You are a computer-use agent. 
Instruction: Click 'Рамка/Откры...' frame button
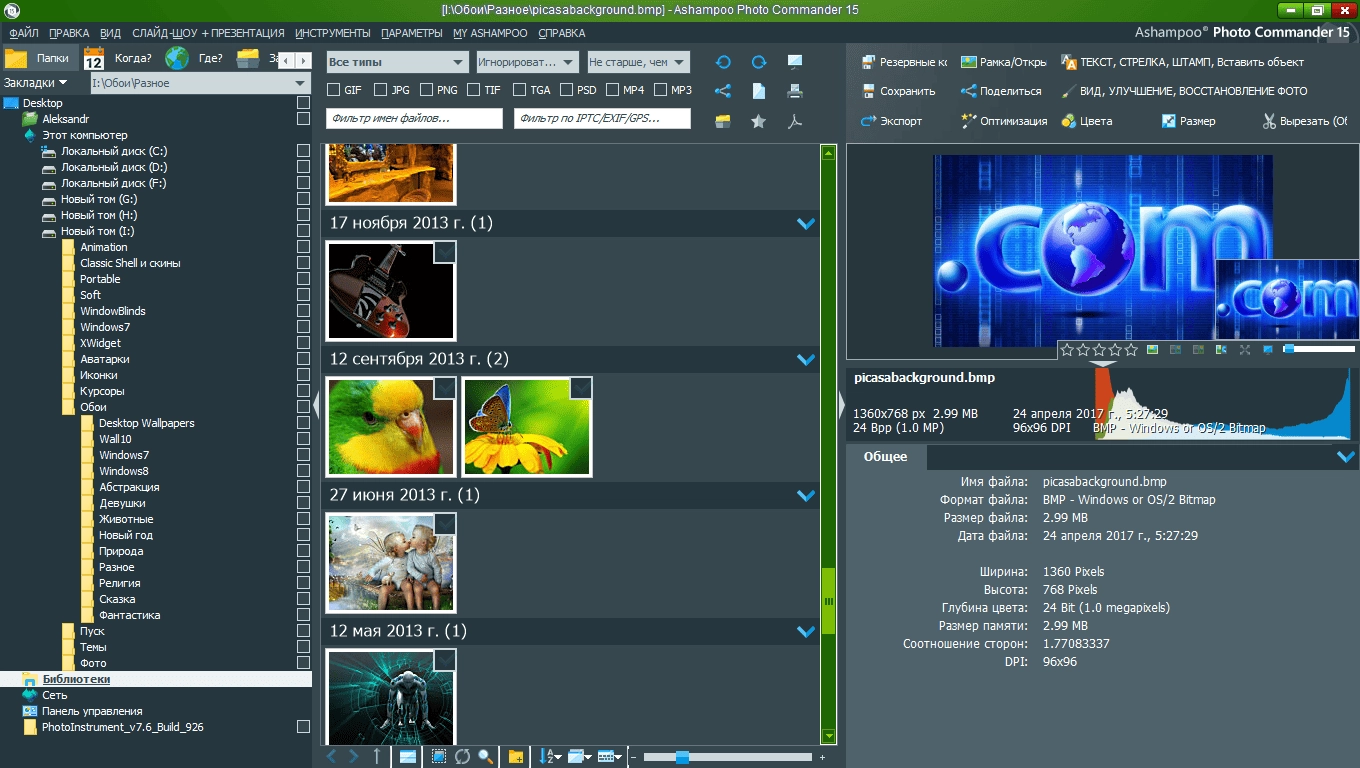click(1004, 62)
